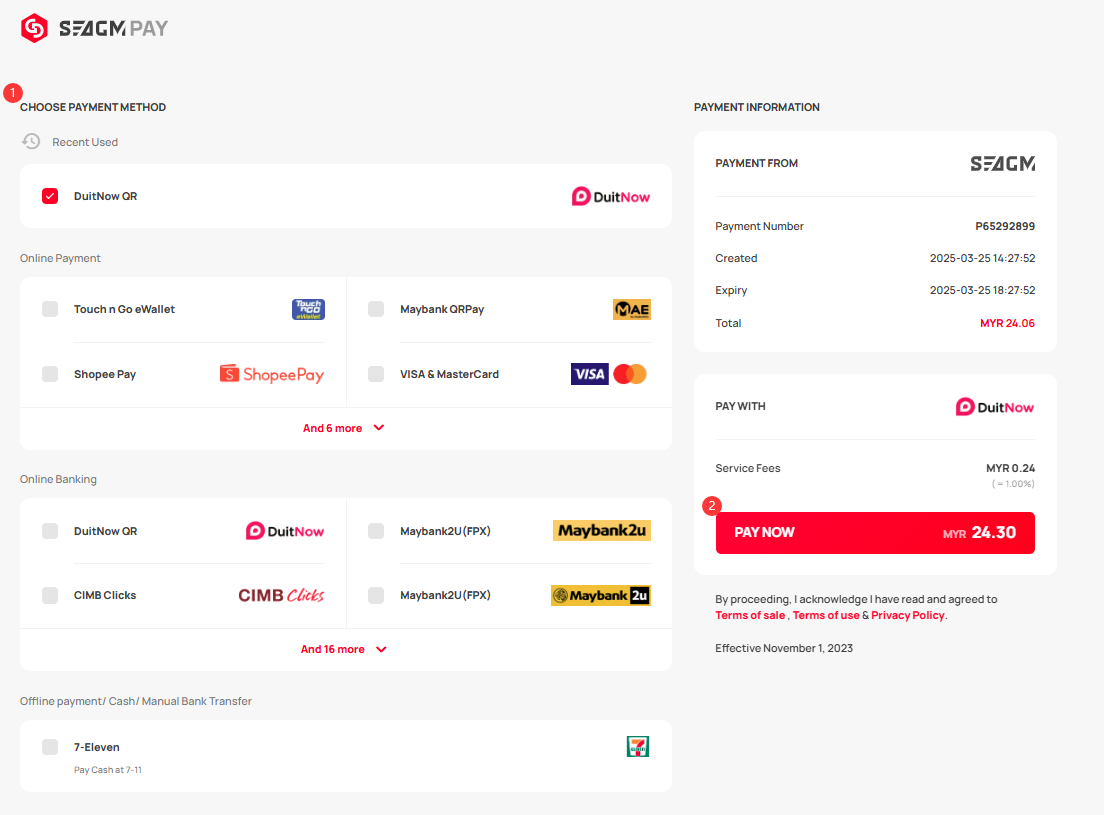Click the DuitNow logo under Online Banking
1104x815 pixels.
[x=284, y=531]
